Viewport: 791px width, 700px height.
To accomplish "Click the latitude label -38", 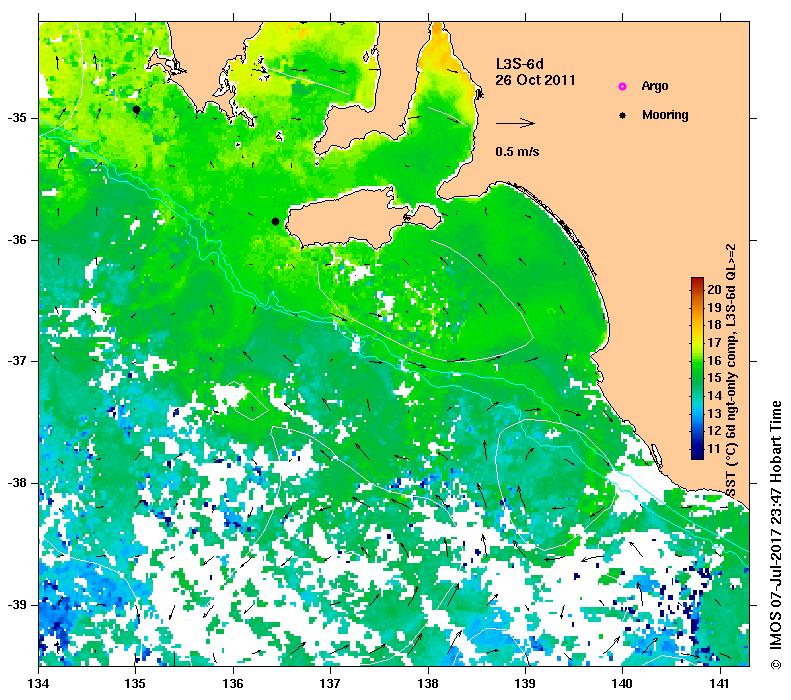I will pyautogui.click(x=17, y=483).
